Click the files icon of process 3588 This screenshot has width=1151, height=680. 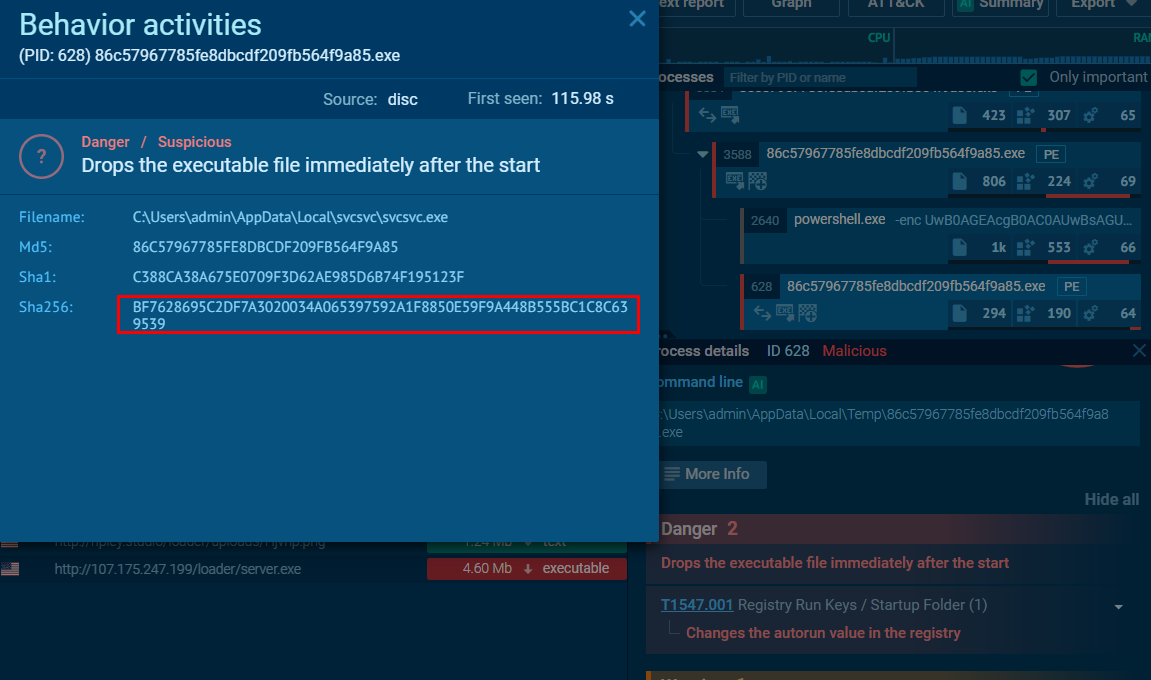(x=959, y=181)
